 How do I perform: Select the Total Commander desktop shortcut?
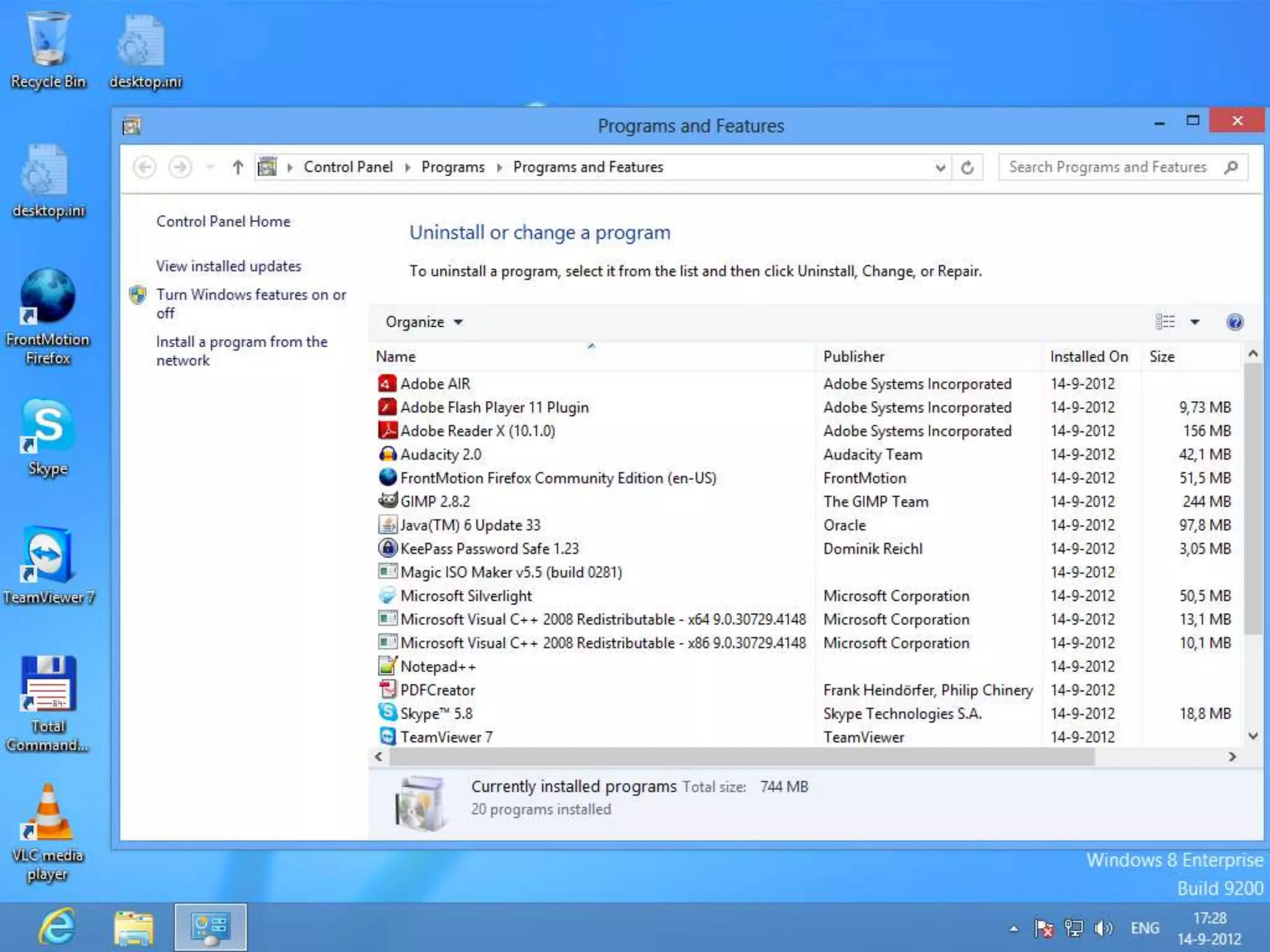pos(48,703)
